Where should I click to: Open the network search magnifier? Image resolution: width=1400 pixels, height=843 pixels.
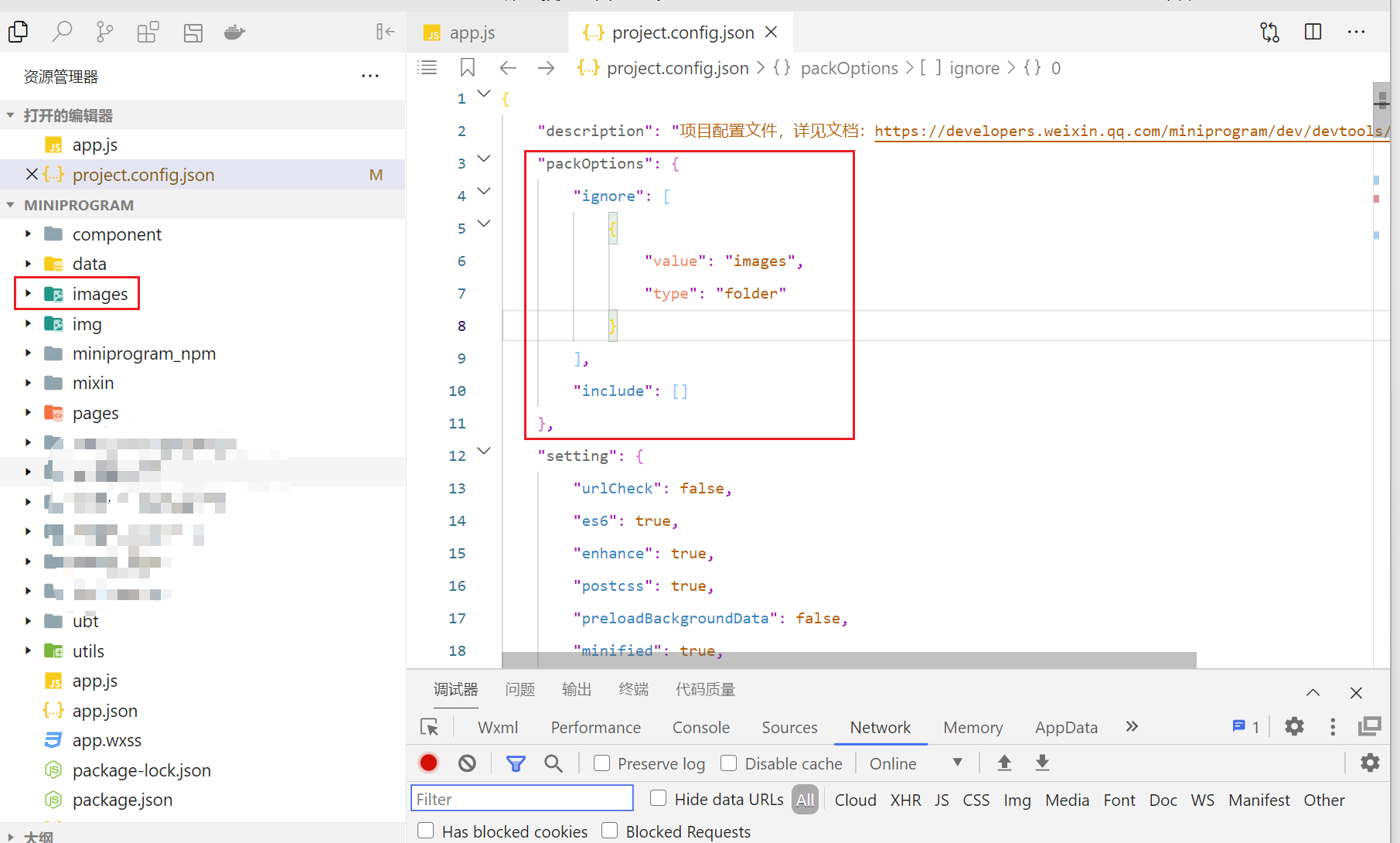[x=554, y=763]
